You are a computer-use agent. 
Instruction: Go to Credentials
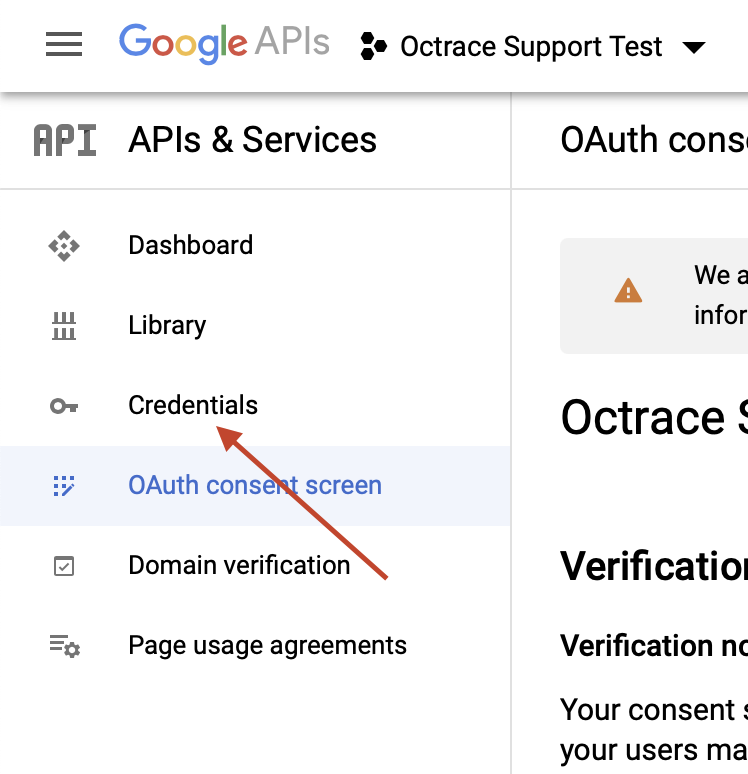(x=193, y=405)
